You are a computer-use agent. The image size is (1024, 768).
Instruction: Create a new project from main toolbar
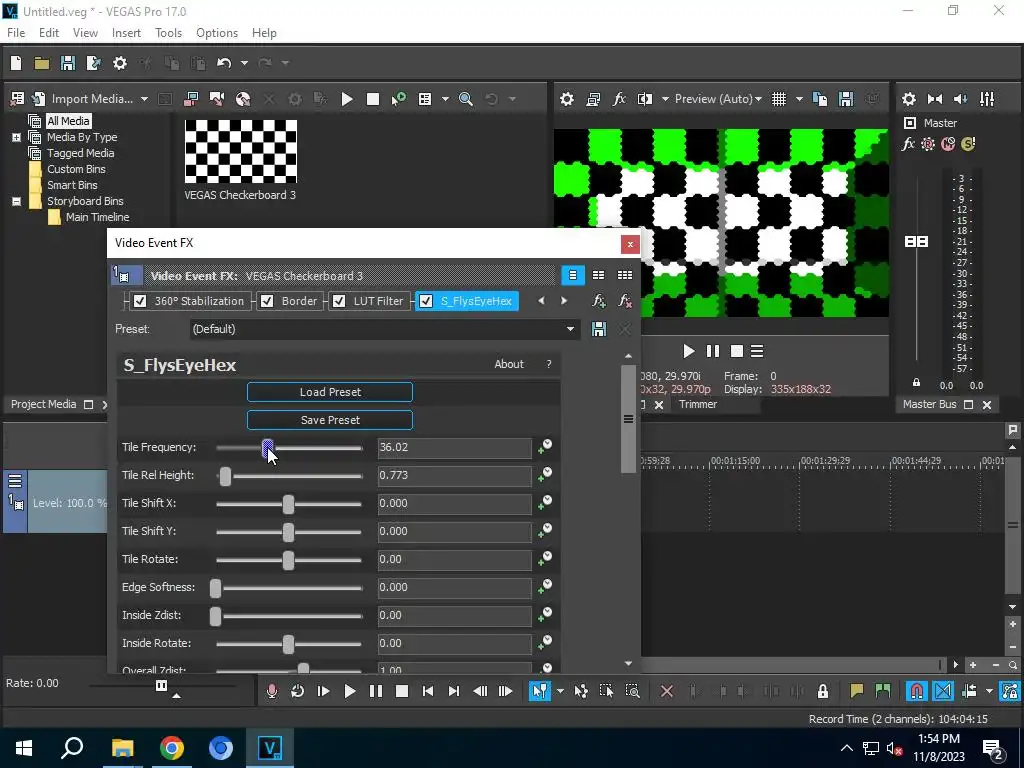(x=16, y=63)
